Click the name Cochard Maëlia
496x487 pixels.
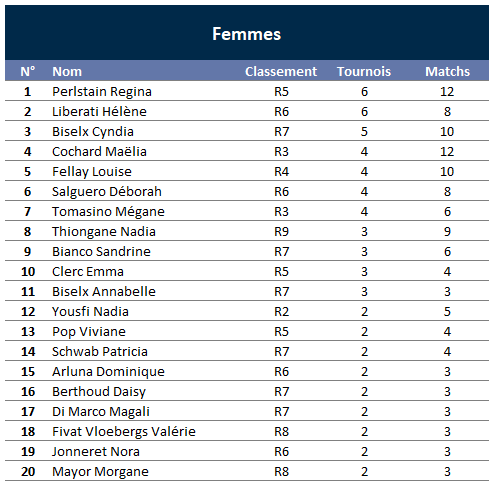(x=99, y=151)
